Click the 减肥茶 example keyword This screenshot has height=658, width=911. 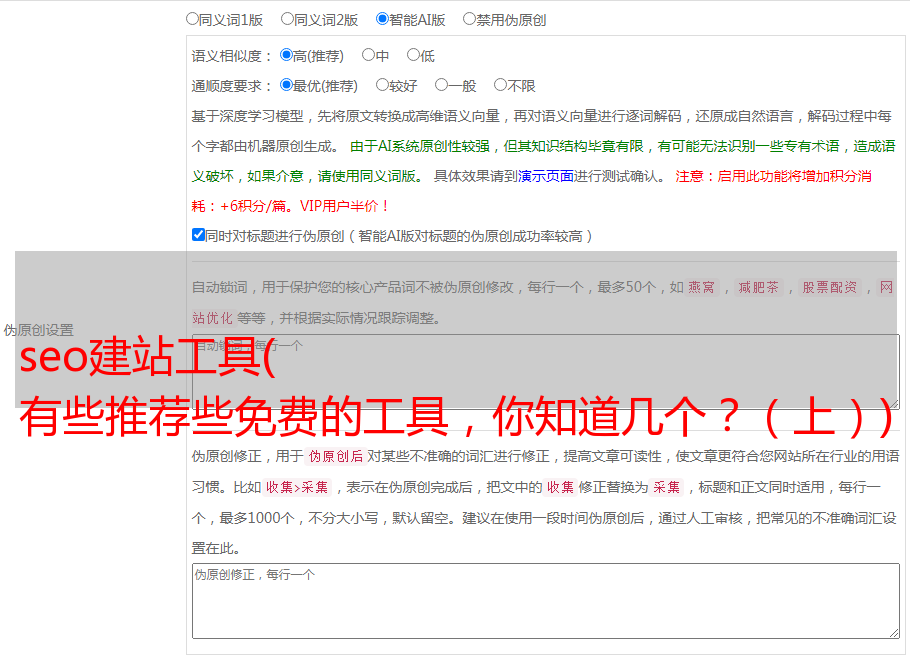tap(758, 287)
